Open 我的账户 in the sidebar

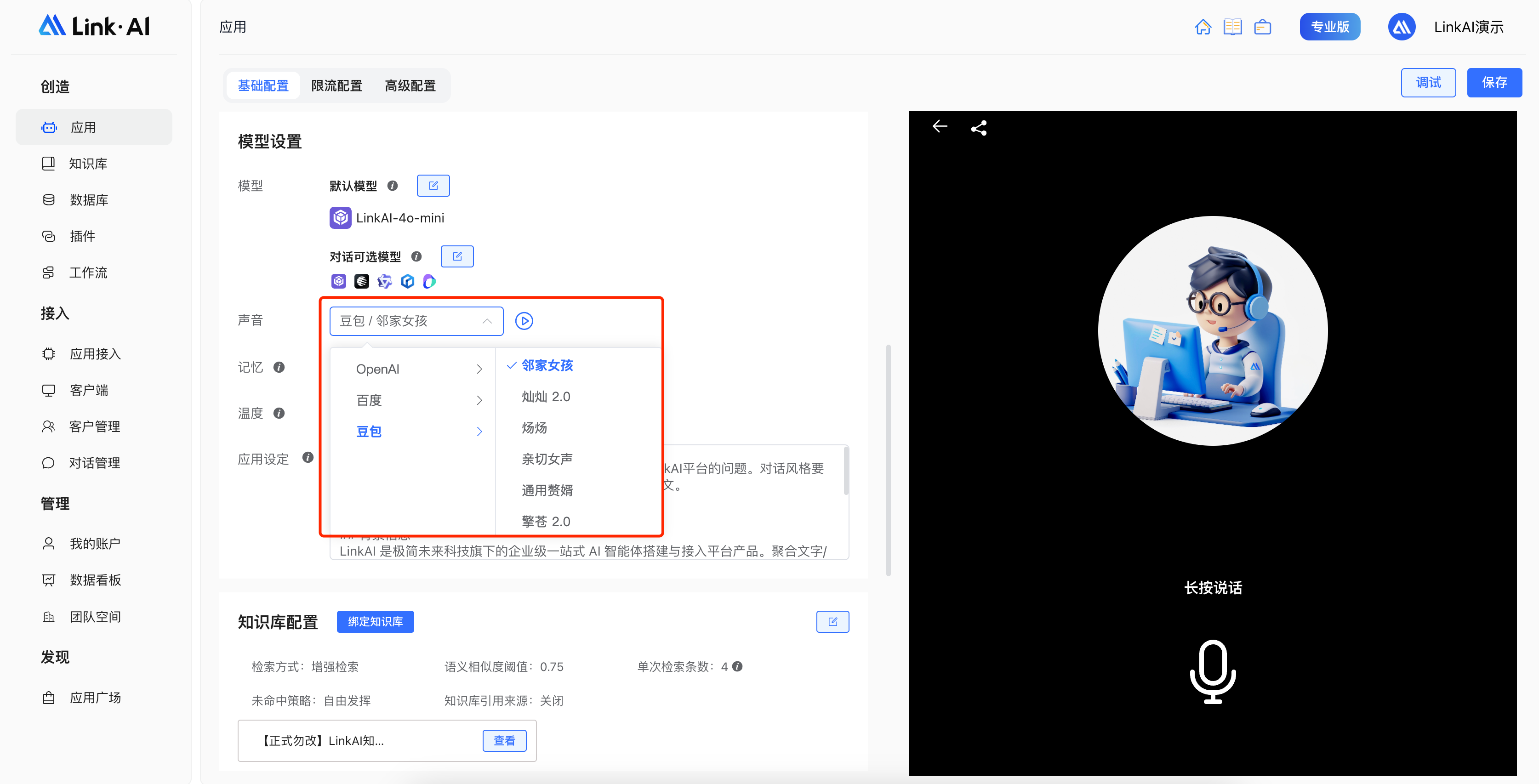[94, 544]
